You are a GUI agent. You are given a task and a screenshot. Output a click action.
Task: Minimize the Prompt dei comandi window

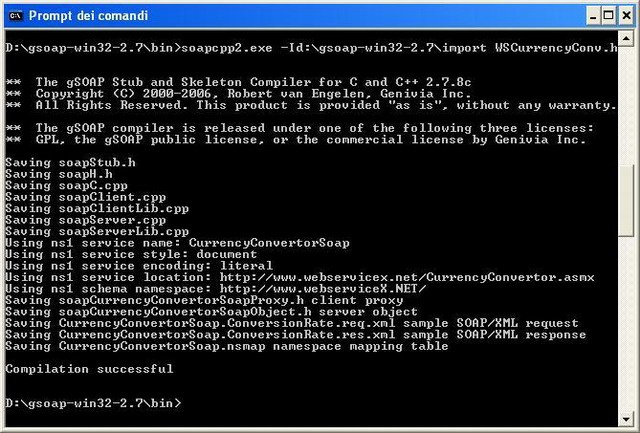(x=593, y=16)
